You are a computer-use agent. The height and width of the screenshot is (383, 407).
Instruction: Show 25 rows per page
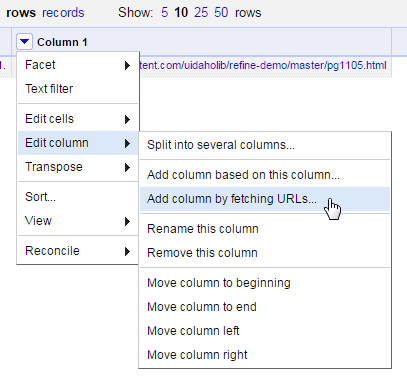(x=201, y=13)
